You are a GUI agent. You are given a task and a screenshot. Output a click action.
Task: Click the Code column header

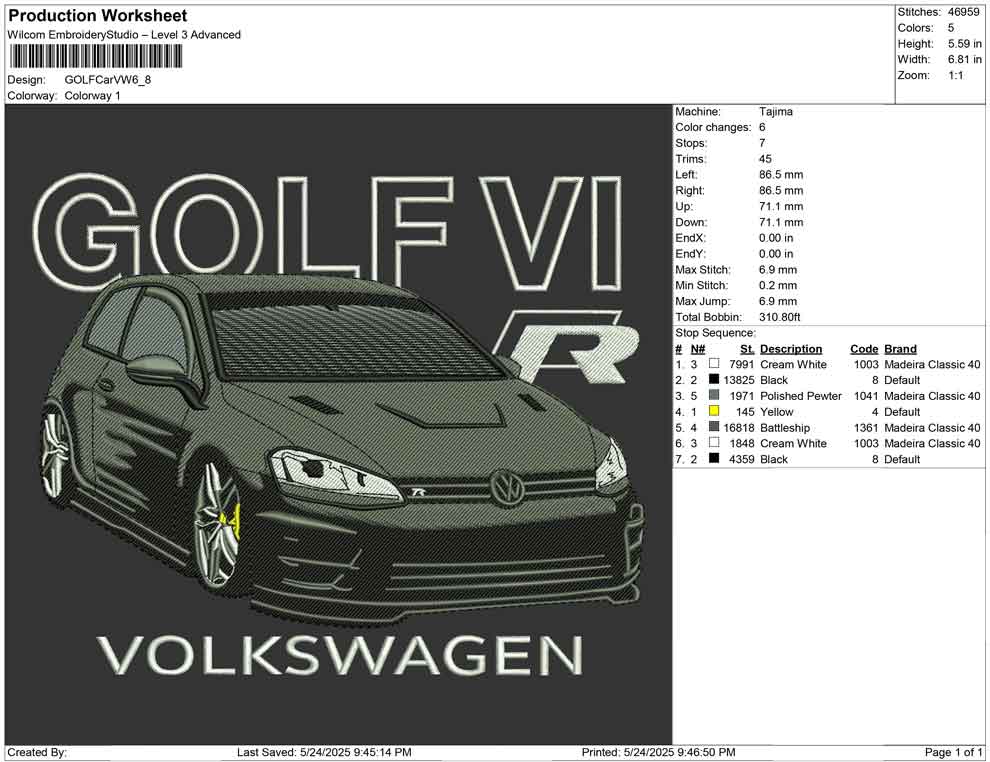pos(864,349)
